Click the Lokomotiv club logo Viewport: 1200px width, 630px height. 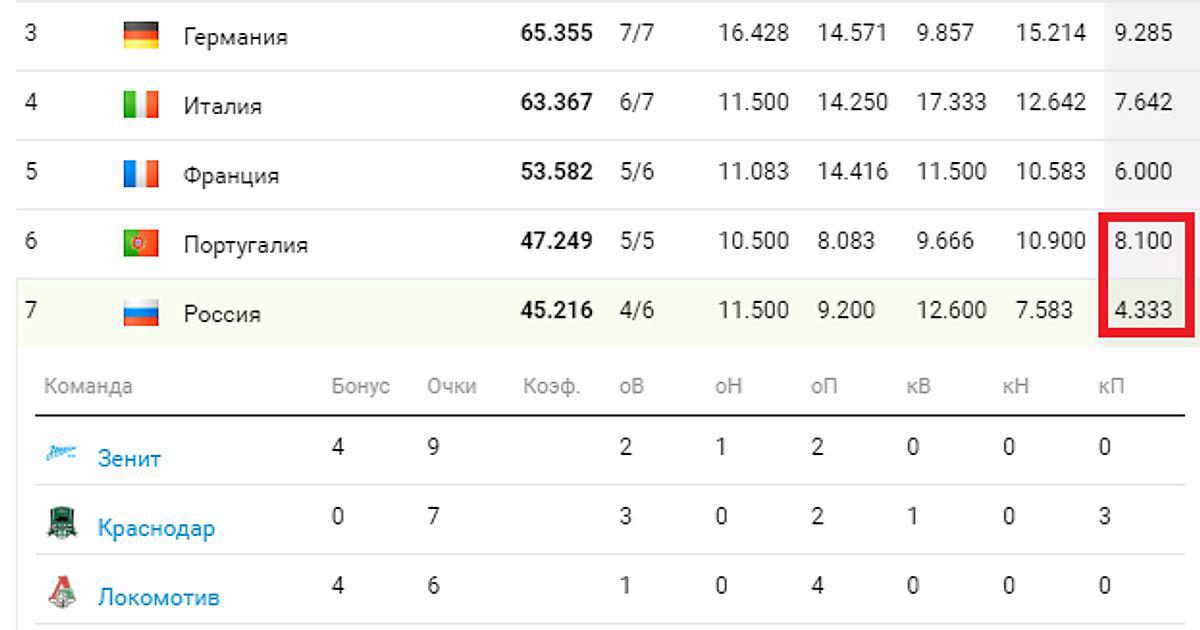coord(63,593)
